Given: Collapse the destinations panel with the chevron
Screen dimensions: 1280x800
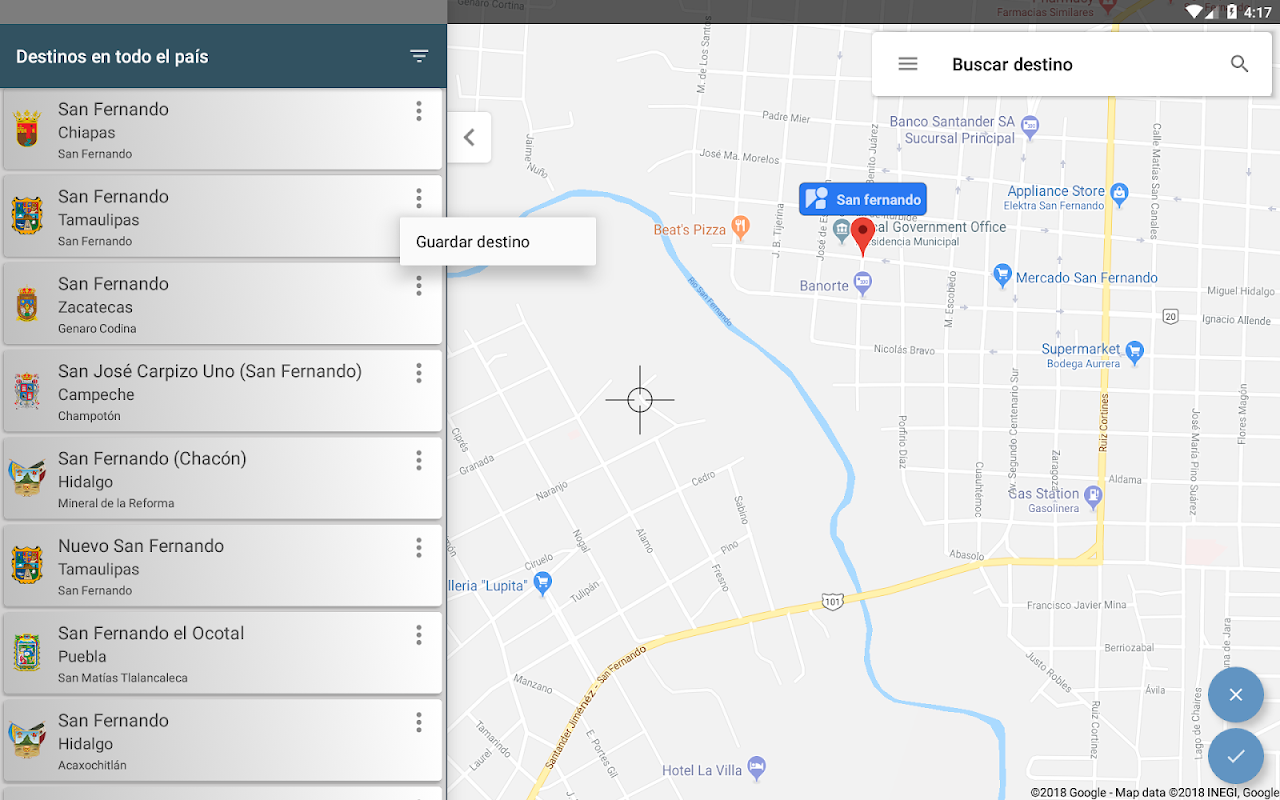Looking at the screenshot, I should (469, 138).
